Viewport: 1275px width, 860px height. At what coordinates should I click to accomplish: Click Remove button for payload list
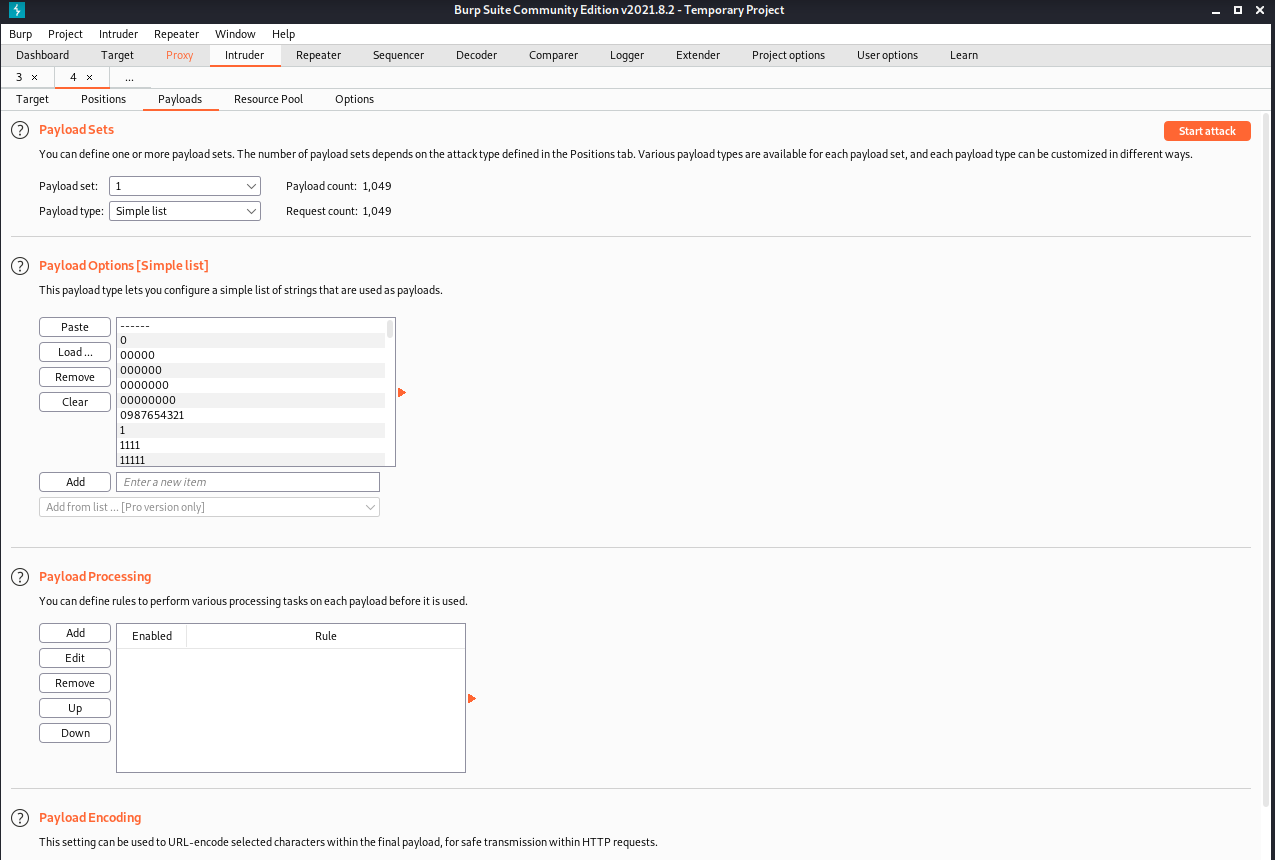(x=75, y=377)
